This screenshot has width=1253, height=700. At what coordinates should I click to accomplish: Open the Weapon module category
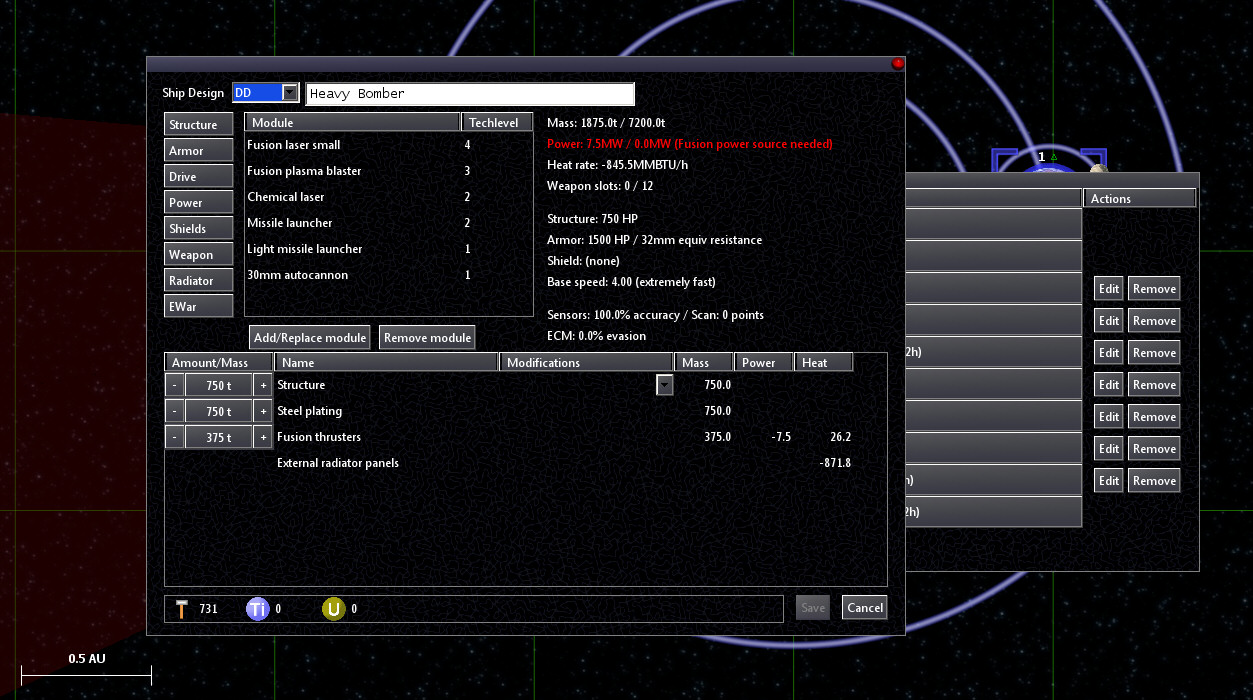(199, 255)
